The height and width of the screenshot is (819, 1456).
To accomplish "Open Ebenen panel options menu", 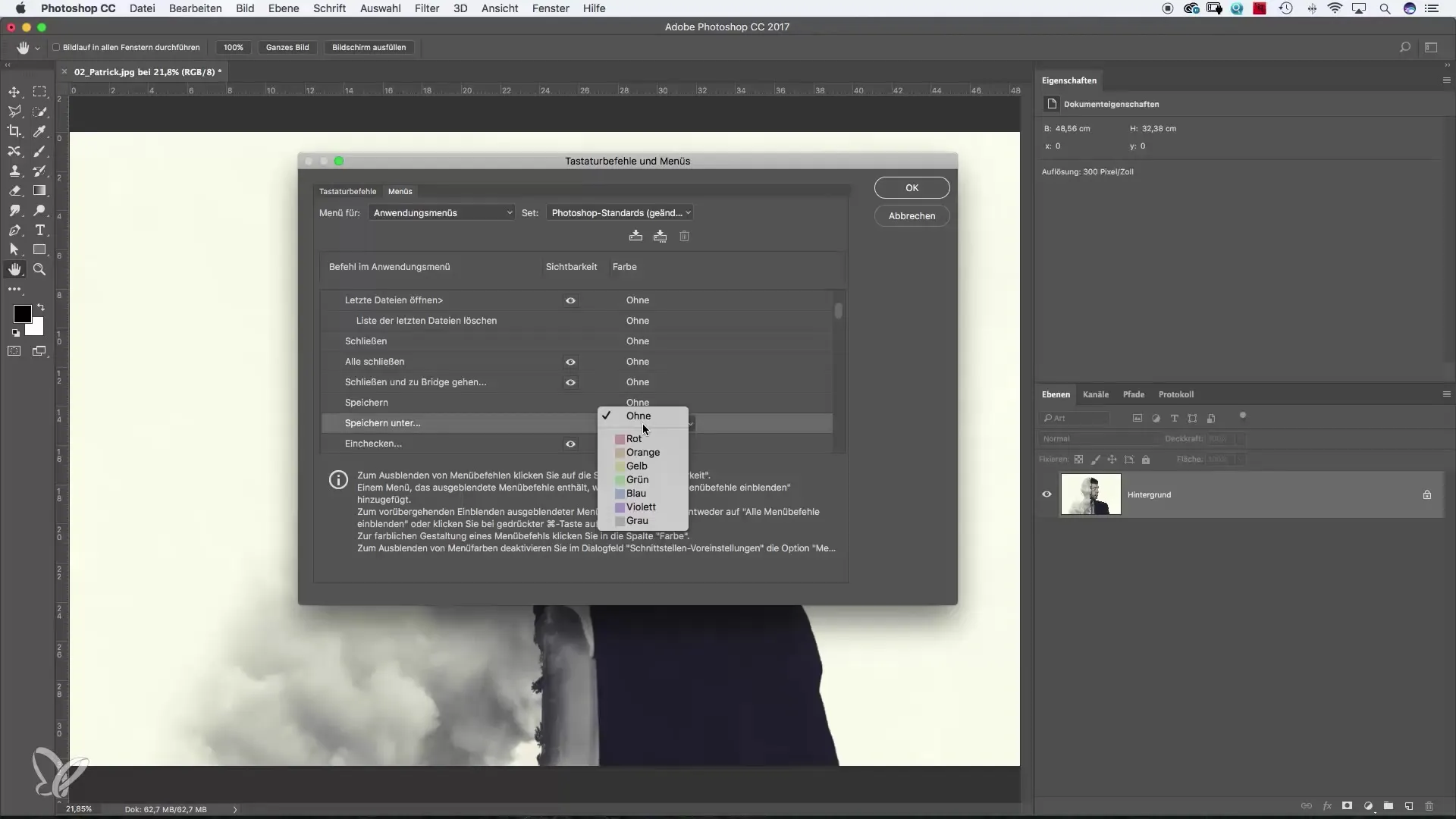I will 1446,394.
